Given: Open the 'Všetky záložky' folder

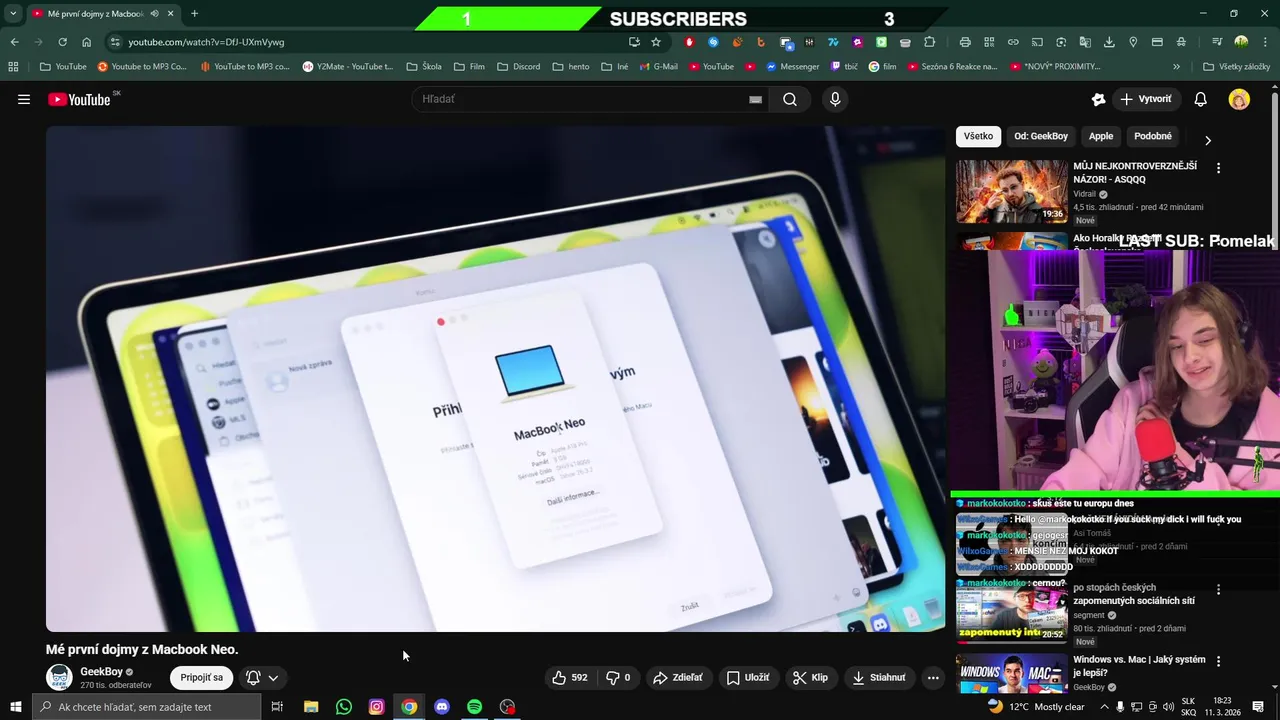Looking at the screenshot, I should [1236, 67].
